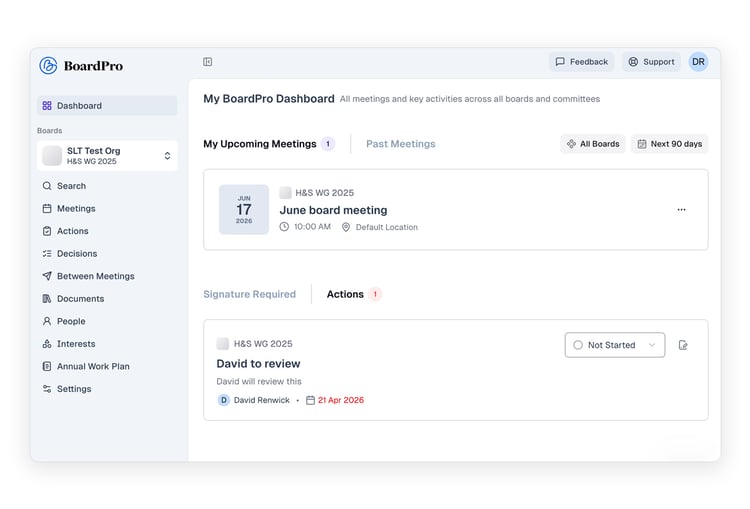Open the Next 90 days date filter

(x=670, y=144)
